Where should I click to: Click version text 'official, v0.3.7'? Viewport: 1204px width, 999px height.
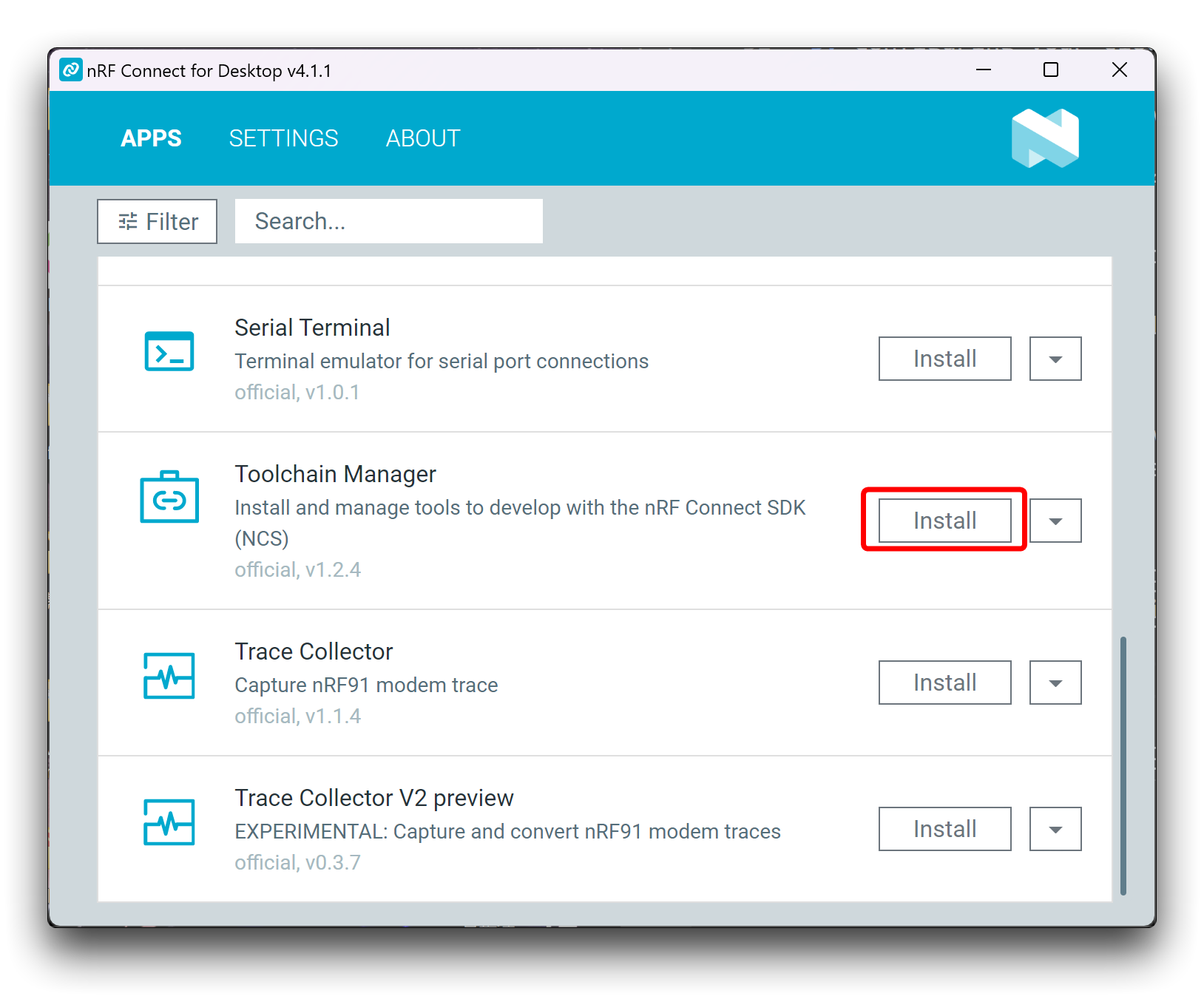click(298, 862)
